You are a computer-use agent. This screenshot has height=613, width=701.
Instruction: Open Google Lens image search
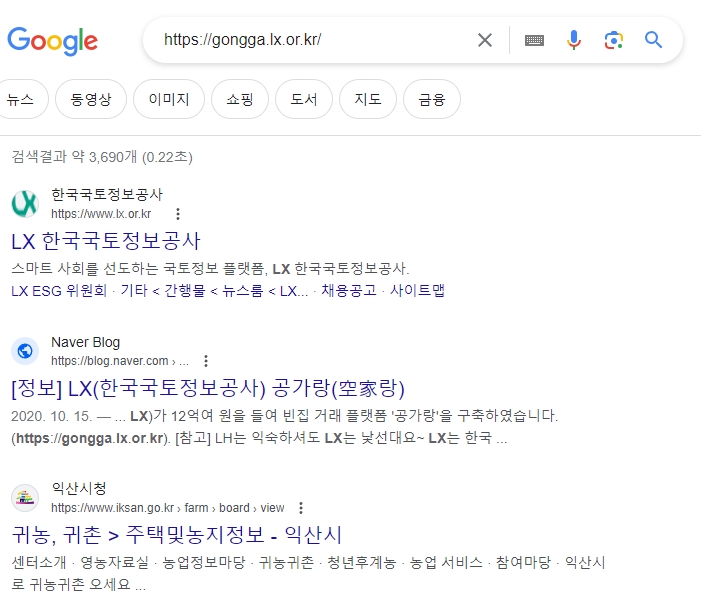pos(614,40)
